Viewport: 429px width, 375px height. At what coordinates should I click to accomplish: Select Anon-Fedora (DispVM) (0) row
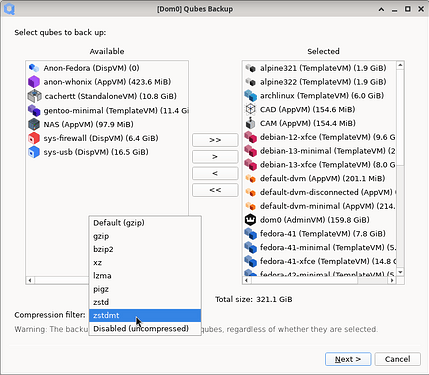(107, 68)
